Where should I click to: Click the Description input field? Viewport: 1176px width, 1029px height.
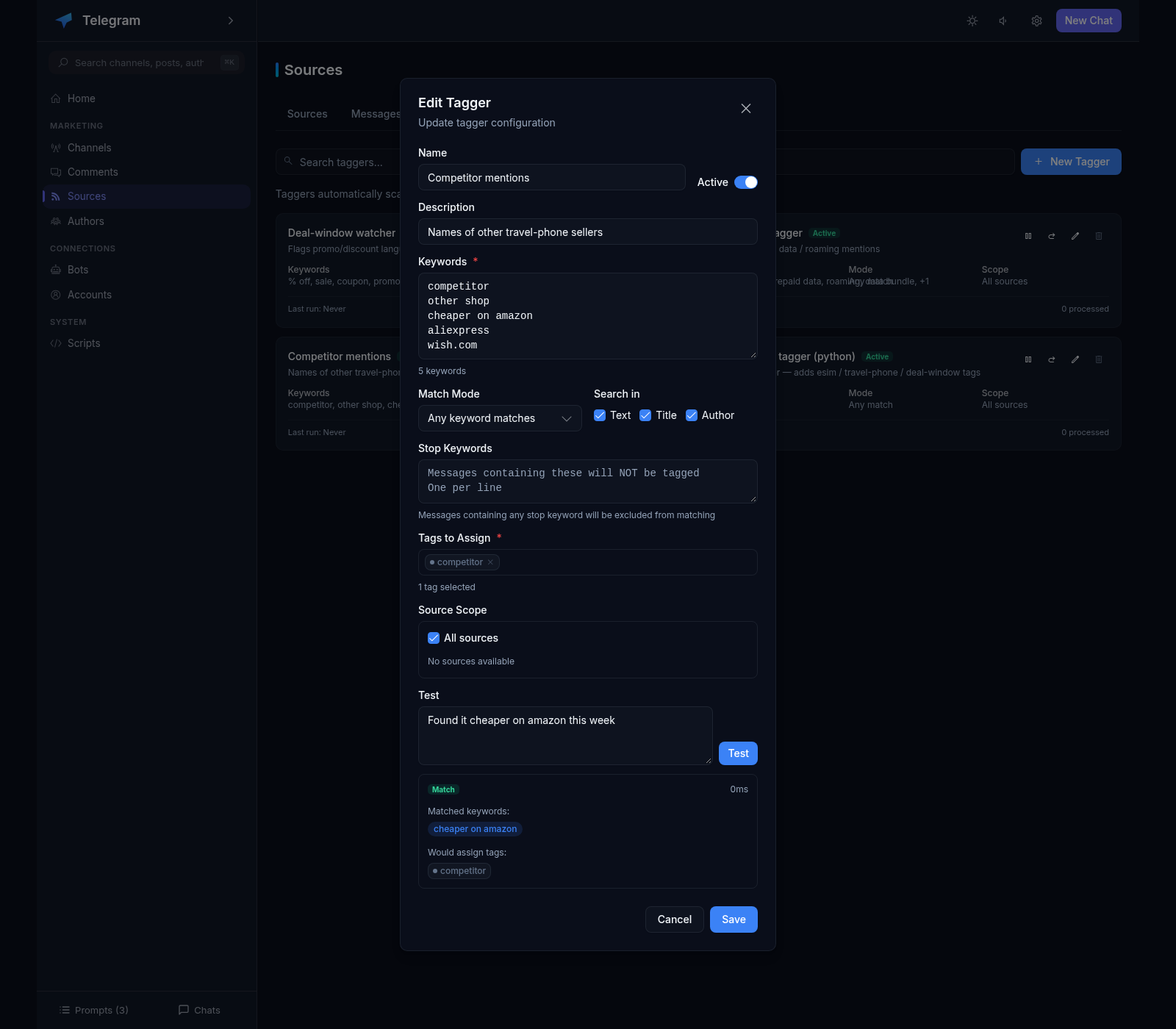tap(588, 232)
